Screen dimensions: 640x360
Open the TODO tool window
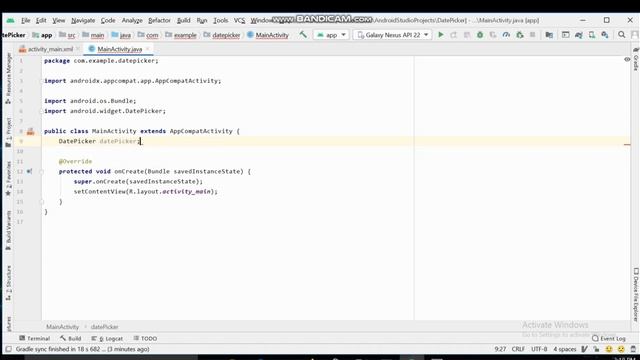(145, 338)
